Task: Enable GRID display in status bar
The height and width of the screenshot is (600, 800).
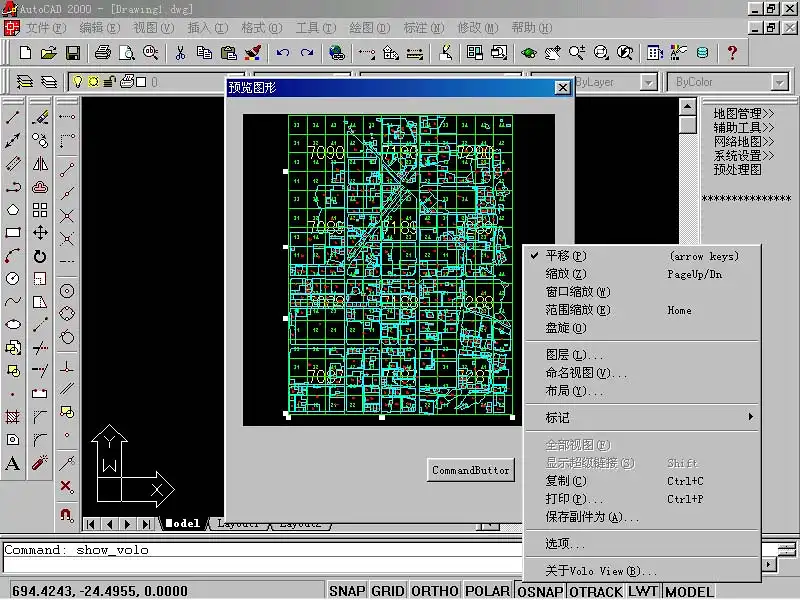Action: pyautogui.click(x=388, y=591)
